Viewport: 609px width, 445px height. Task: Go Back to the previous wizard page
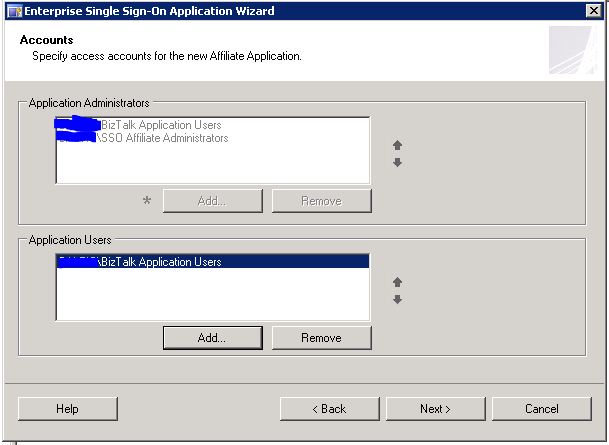click(329, 409)
